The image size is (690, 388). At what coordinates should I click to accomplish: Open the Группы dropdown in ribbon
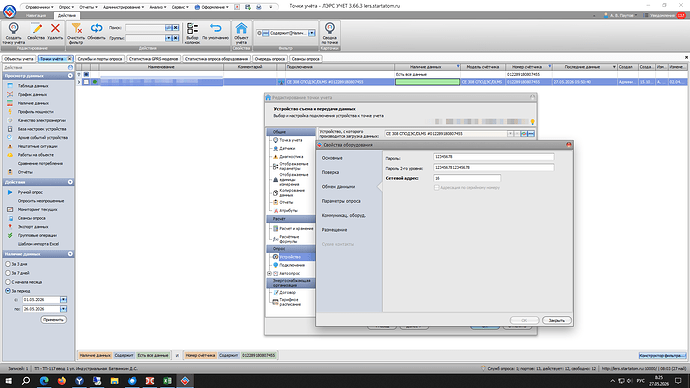pos(168,38)
